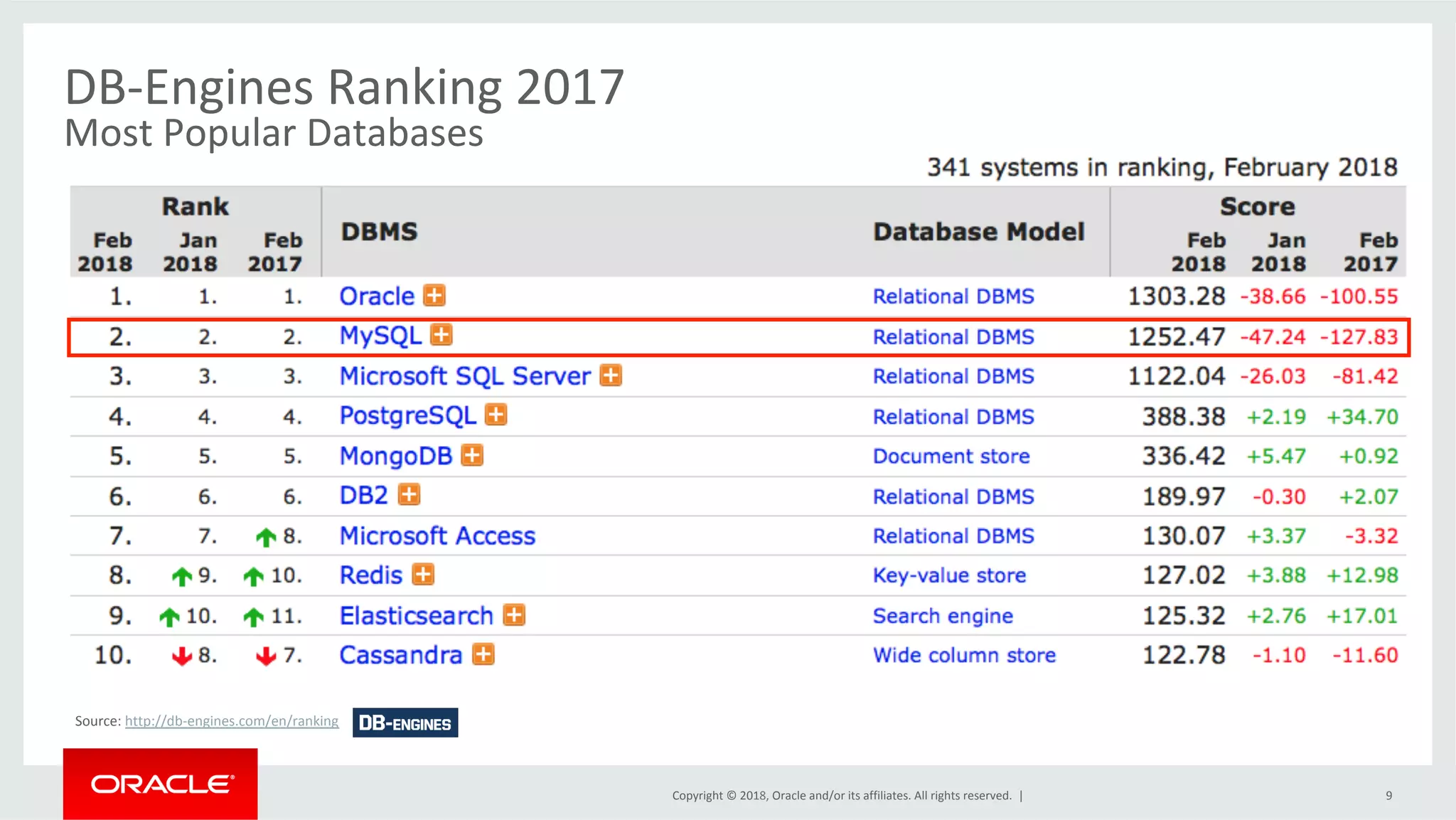Click the DBMS column header
The height and width of the screenshot is (820, 1456).
(x=380, y=232)
